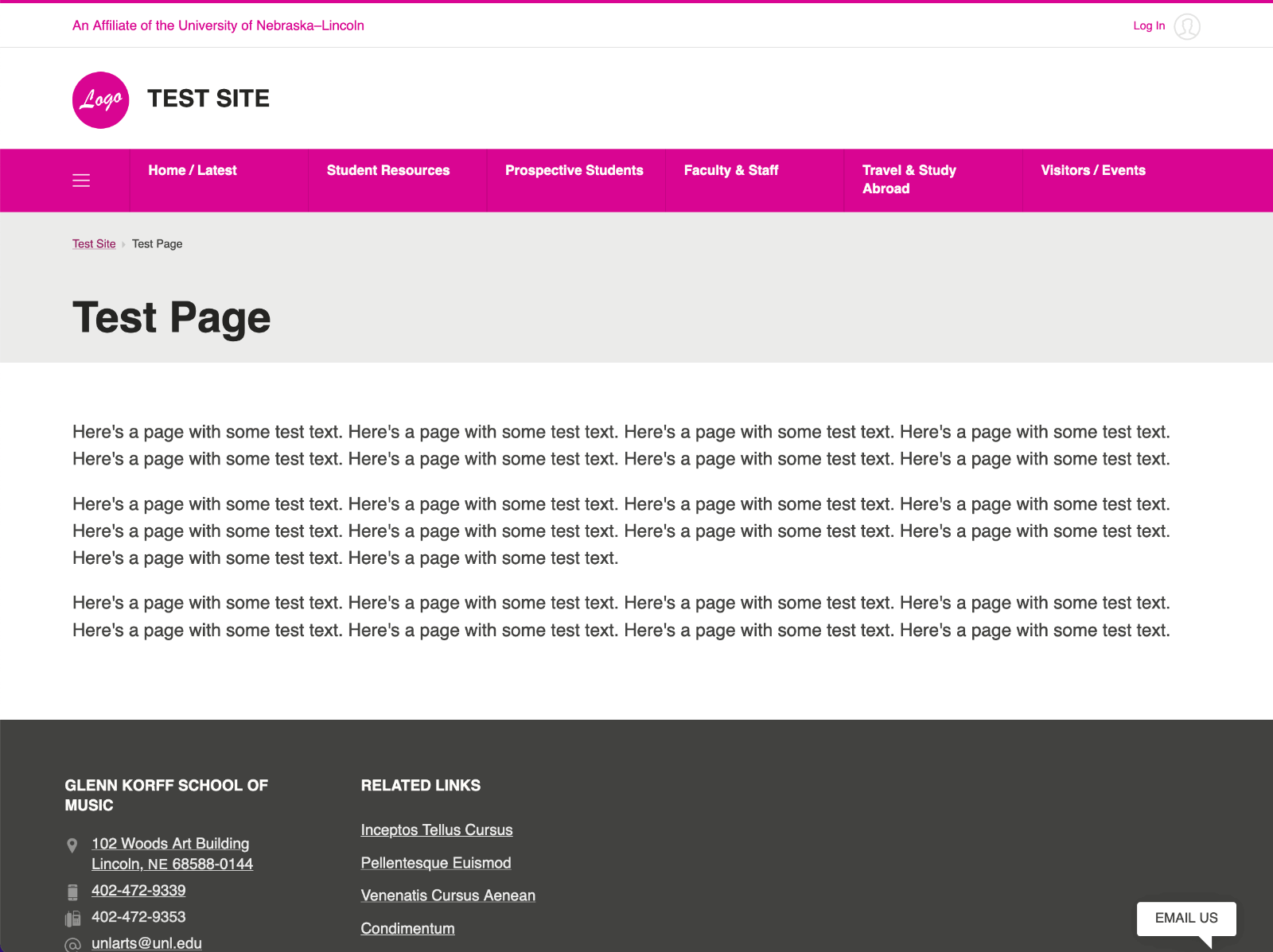Expand the Faculty & Staff navigation item
Screen dimensions: 1273x952
730,170
